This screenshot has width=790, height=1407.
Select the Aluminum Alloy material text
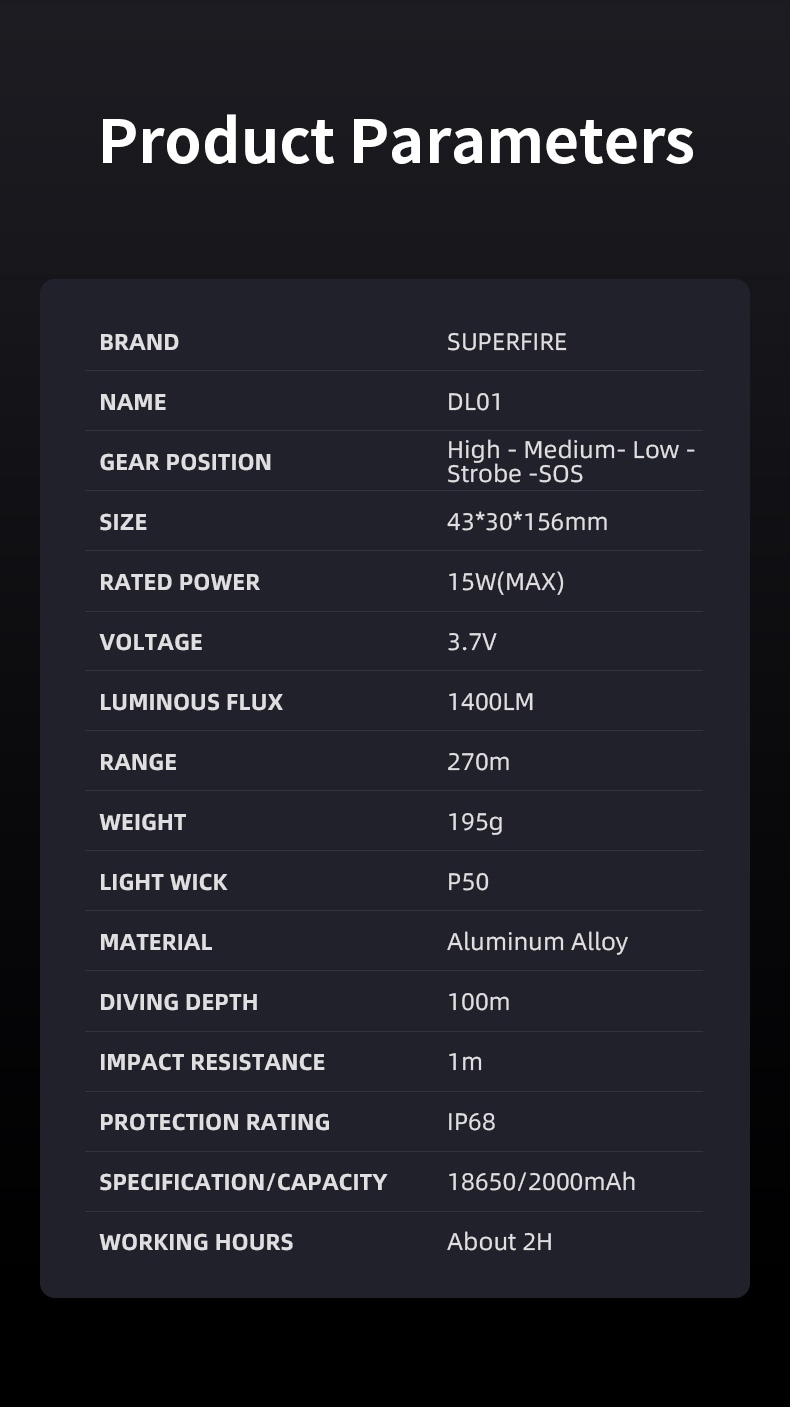point(537,942)
